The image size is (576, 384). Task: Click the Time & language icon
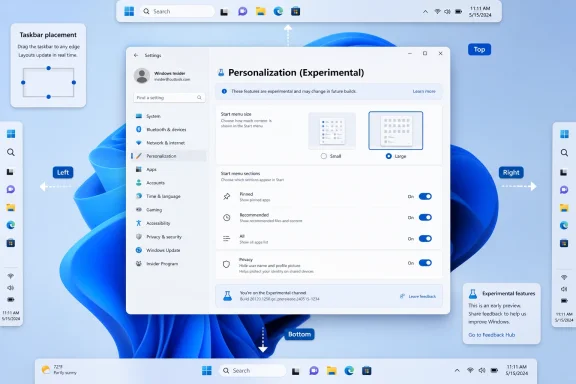(139, 196)
